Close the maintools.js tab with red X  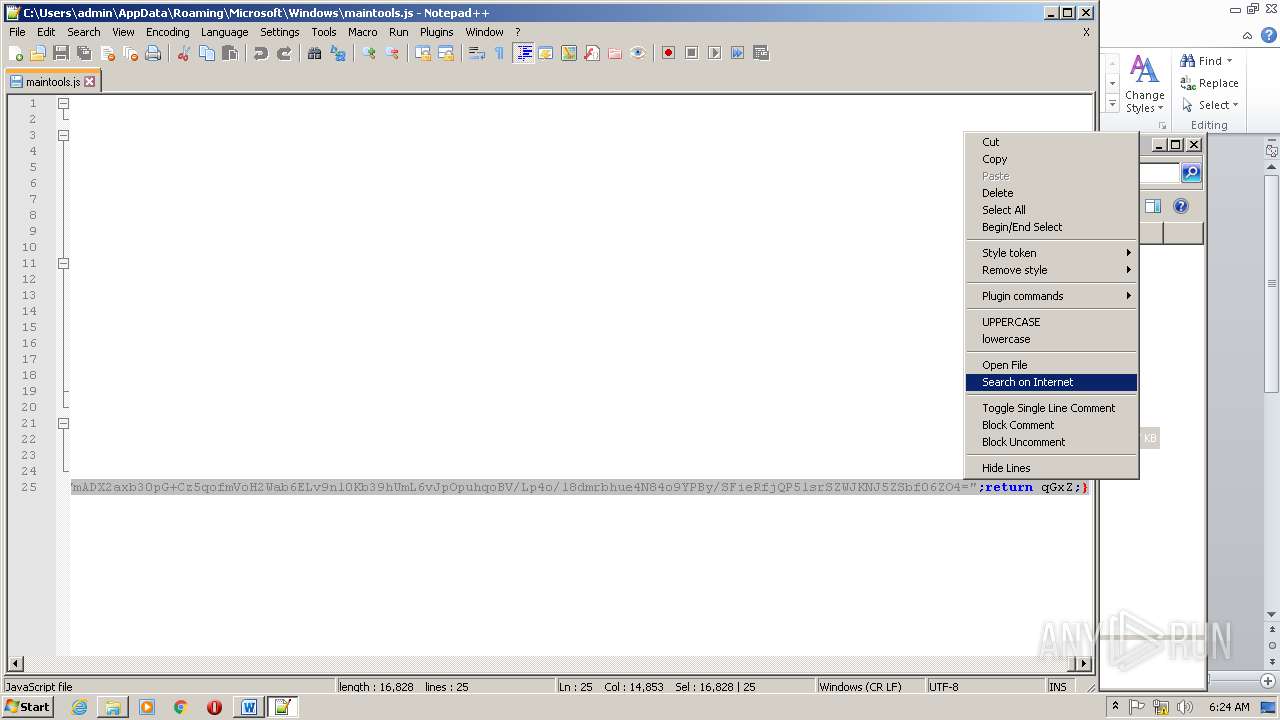(x=89, y=82)
